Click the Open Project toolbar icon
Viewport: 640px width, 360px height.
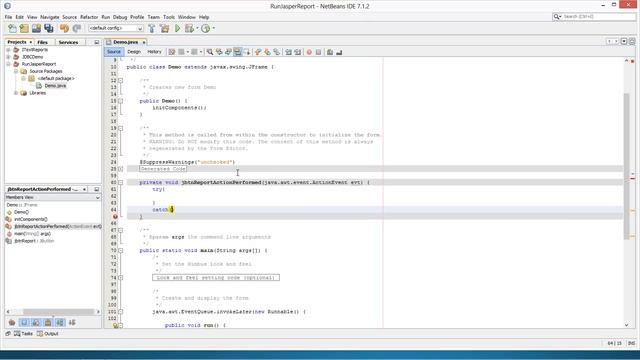36,28
